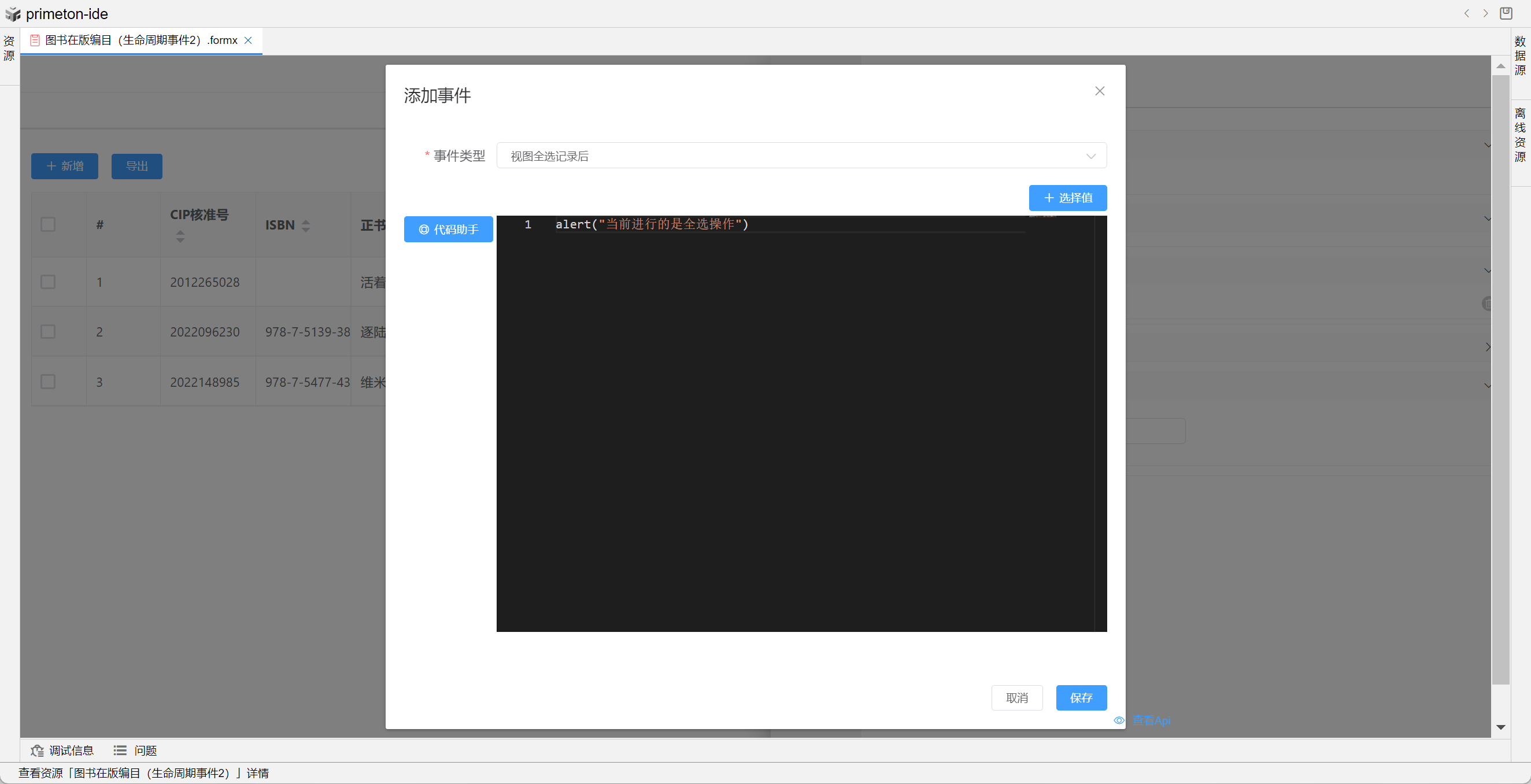Viewport: 1531px width, 784px height.
Task: Close the formx file tab
Action: tap(249, 40)
